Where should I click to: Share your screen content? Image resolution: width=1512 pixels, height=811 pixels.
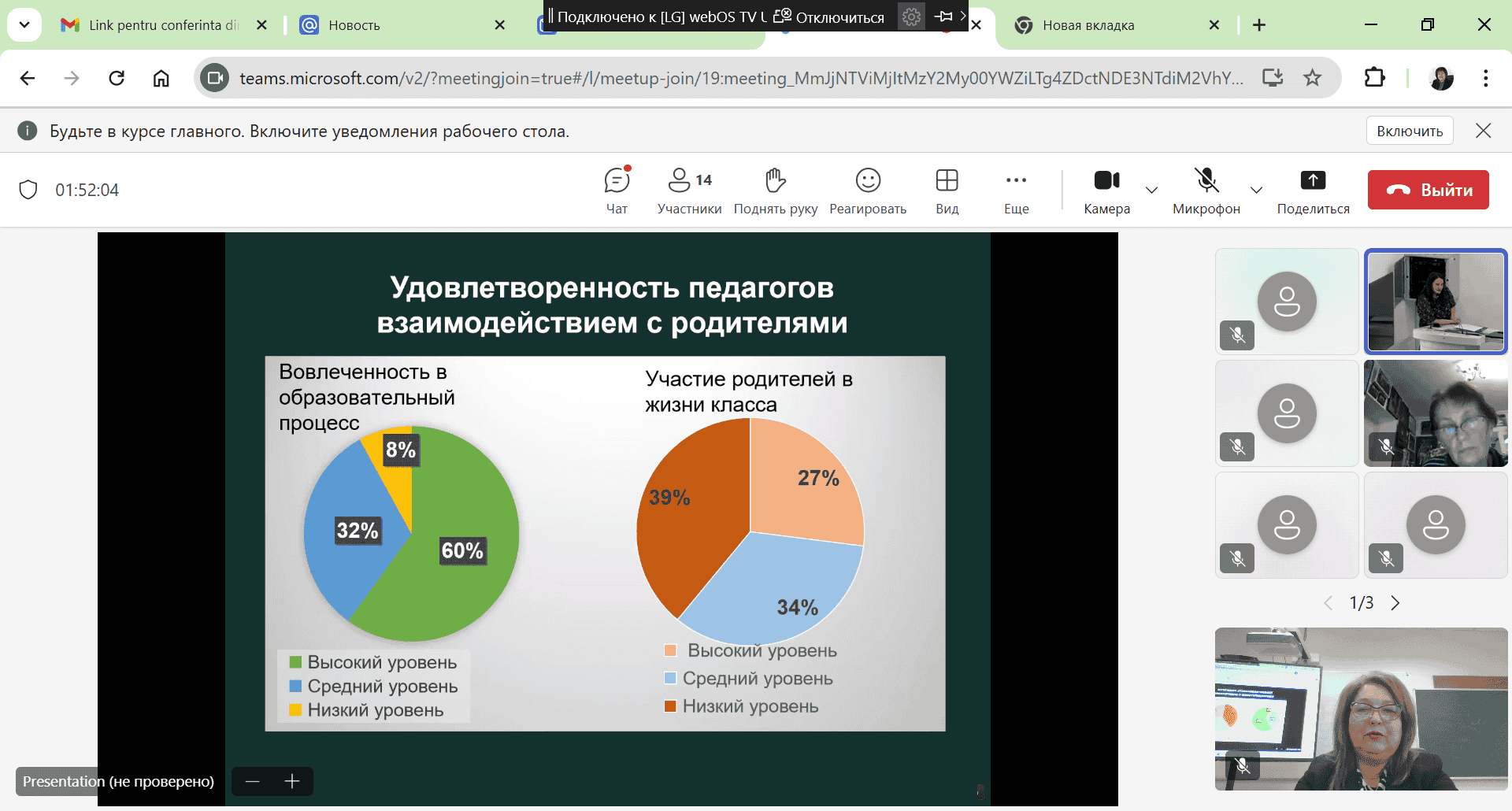point(1312,190)
